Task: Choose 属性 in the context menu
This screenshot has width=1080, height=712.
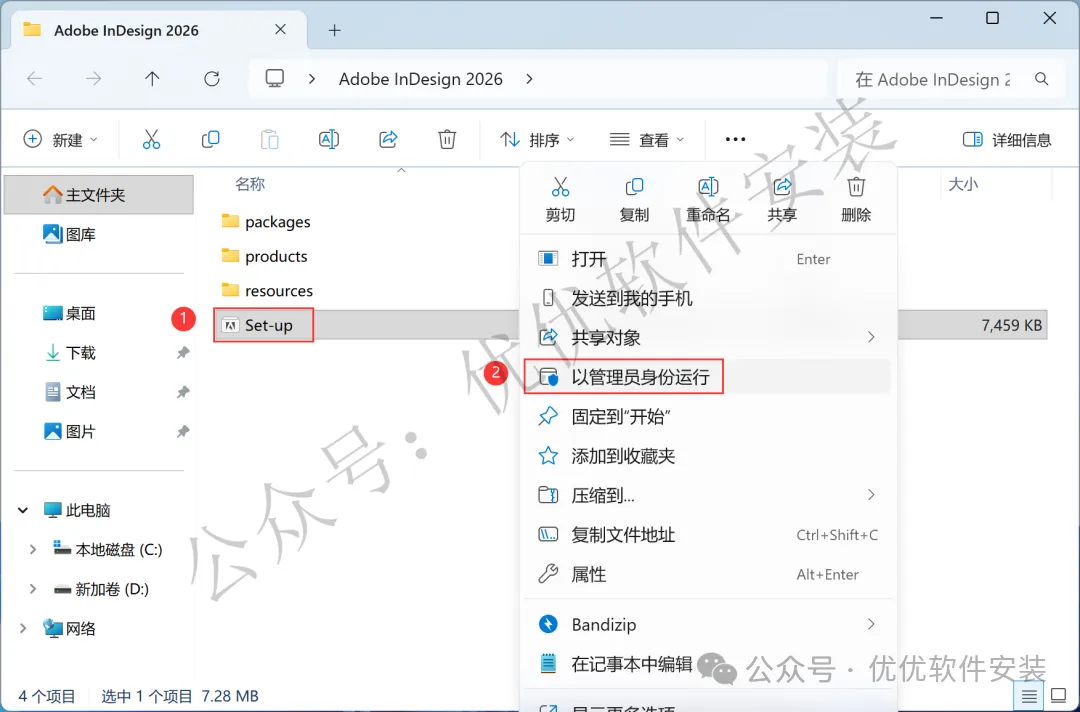Action: [707, 574]
